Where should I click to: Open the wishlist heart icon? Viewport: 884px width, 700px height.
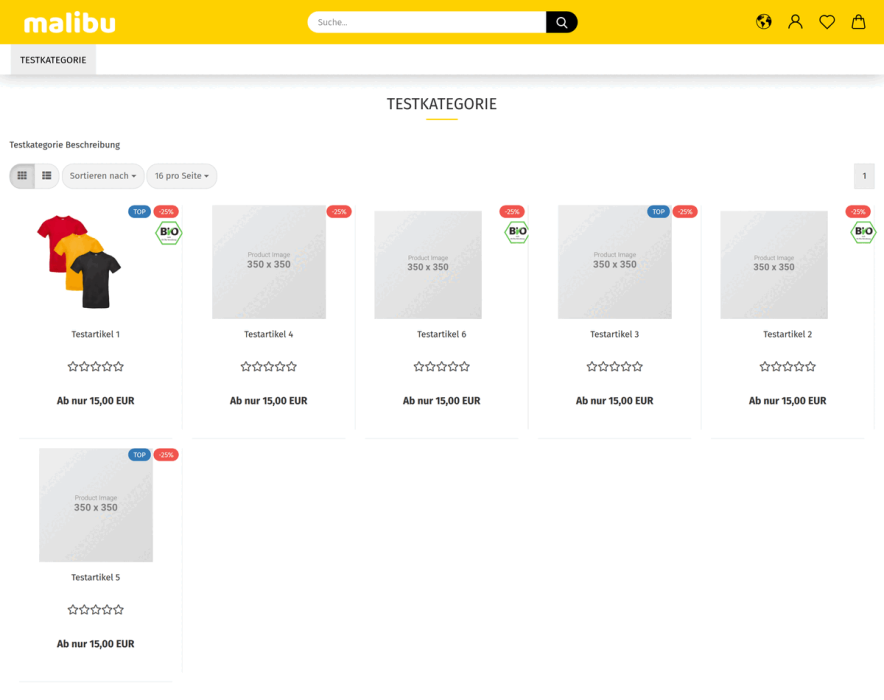point(827,22)
